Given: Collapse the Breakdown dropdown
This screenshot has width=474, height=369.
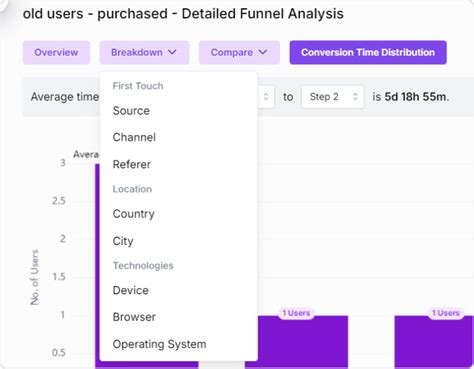Looking at the screenshot, I should [144, 52].
